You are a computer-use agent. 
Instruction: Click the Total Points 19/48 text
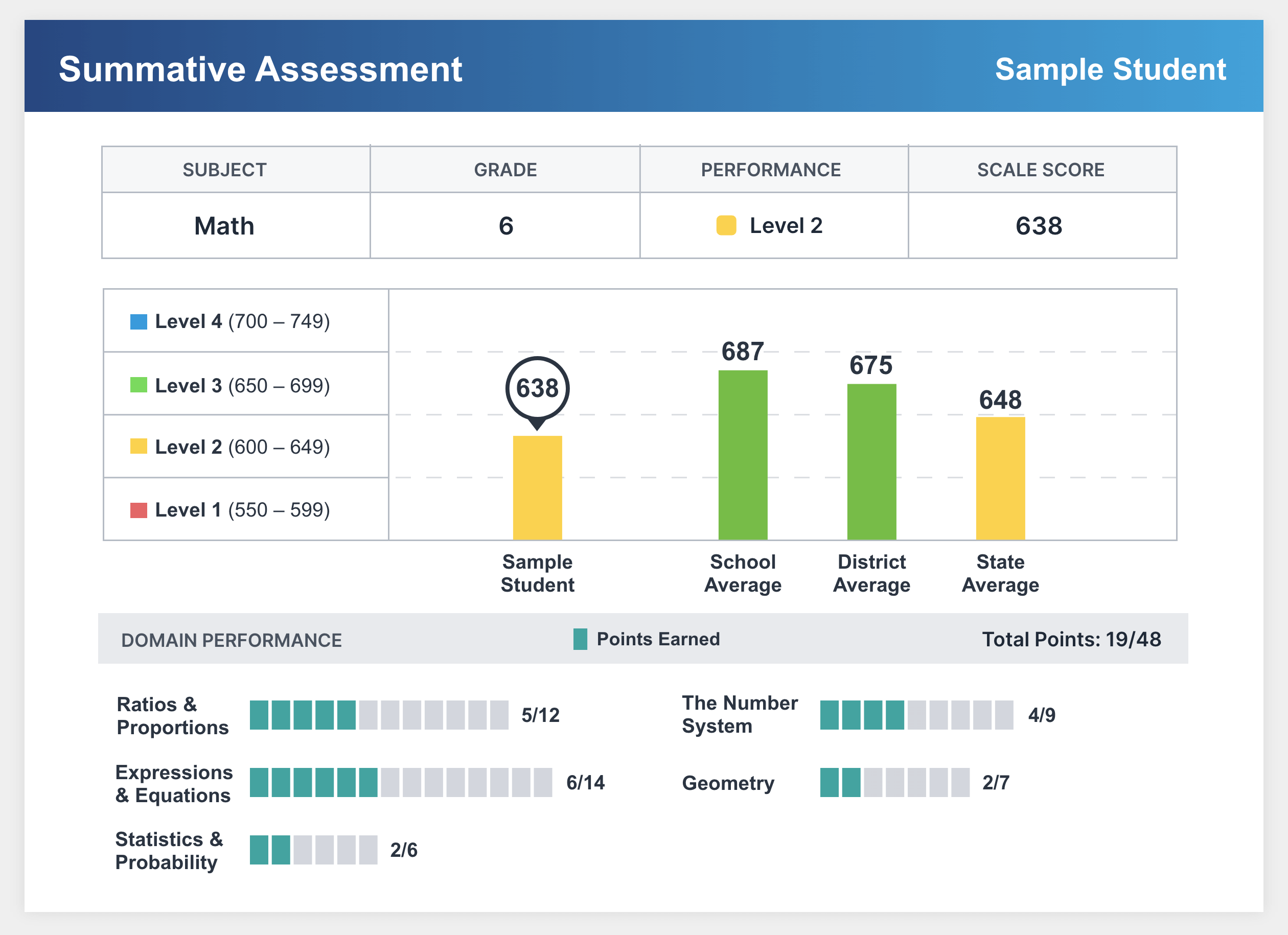click(x=1071, y=639)
